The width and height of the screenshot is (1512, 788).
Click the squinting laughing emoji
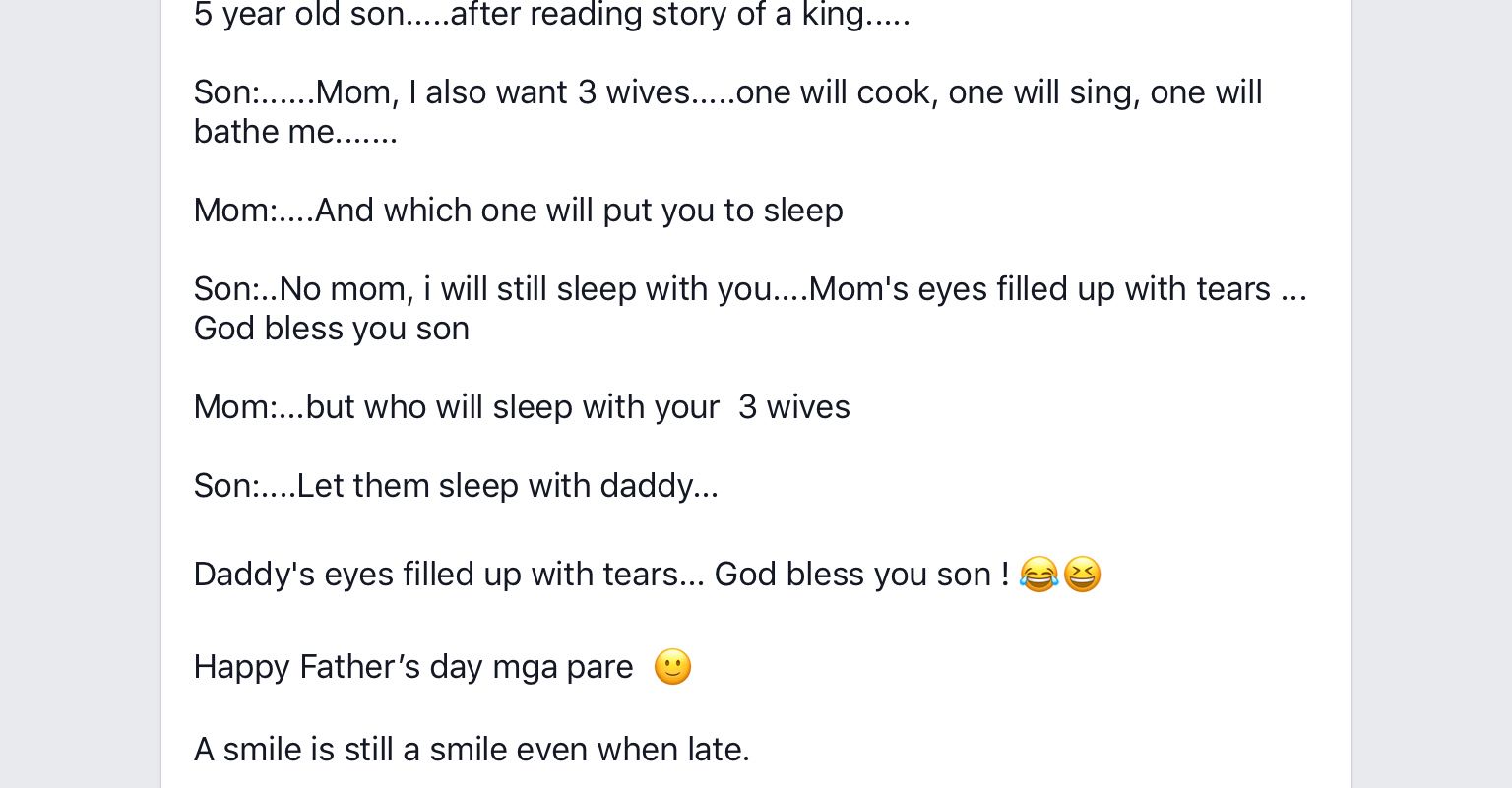tap(1082, 574)
